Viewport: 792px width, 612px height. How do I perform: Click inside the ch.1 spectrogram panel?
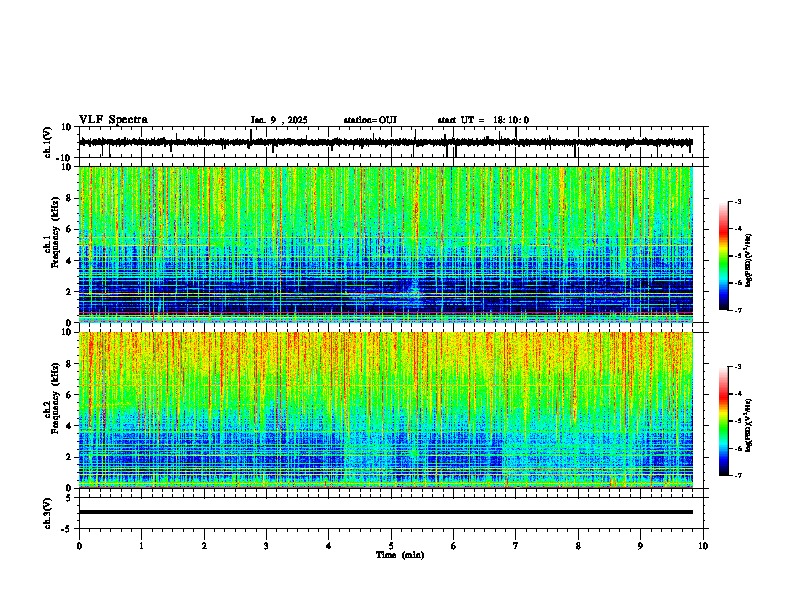click(385, 244)
